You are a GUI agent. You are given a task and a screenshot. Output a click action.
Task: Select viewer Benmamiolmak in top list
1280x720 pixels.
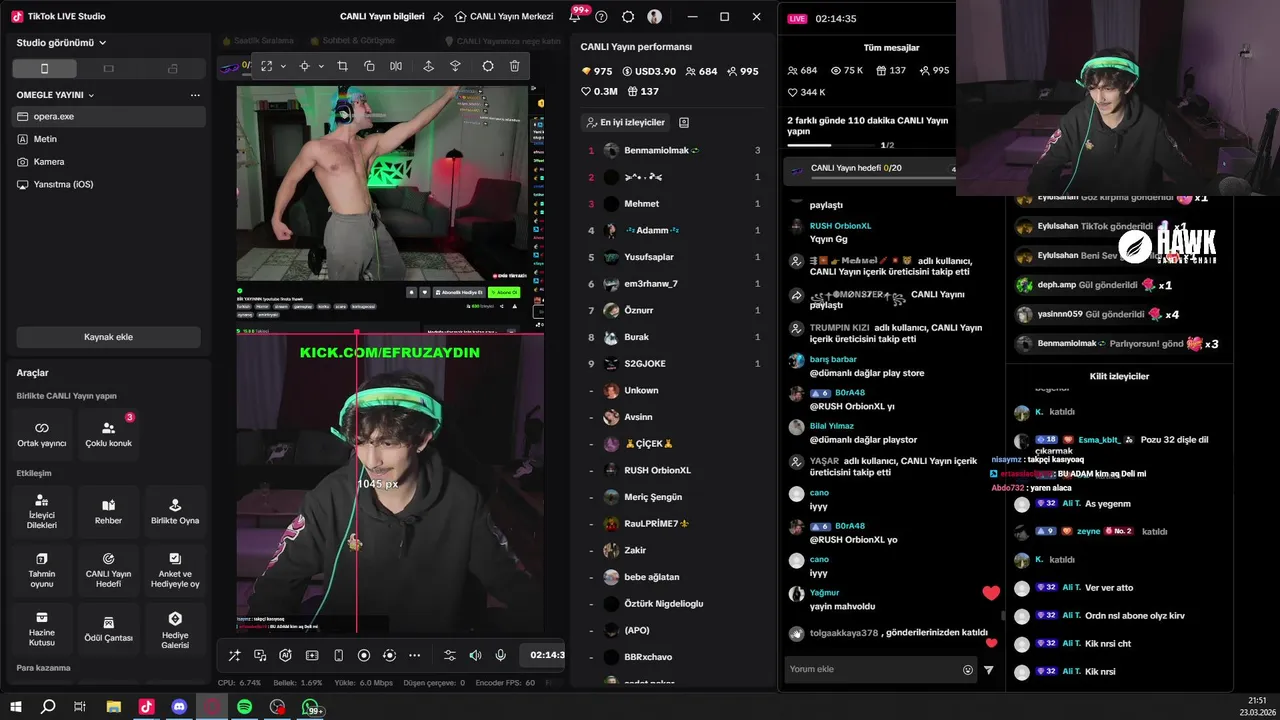(x=673, y=150)
